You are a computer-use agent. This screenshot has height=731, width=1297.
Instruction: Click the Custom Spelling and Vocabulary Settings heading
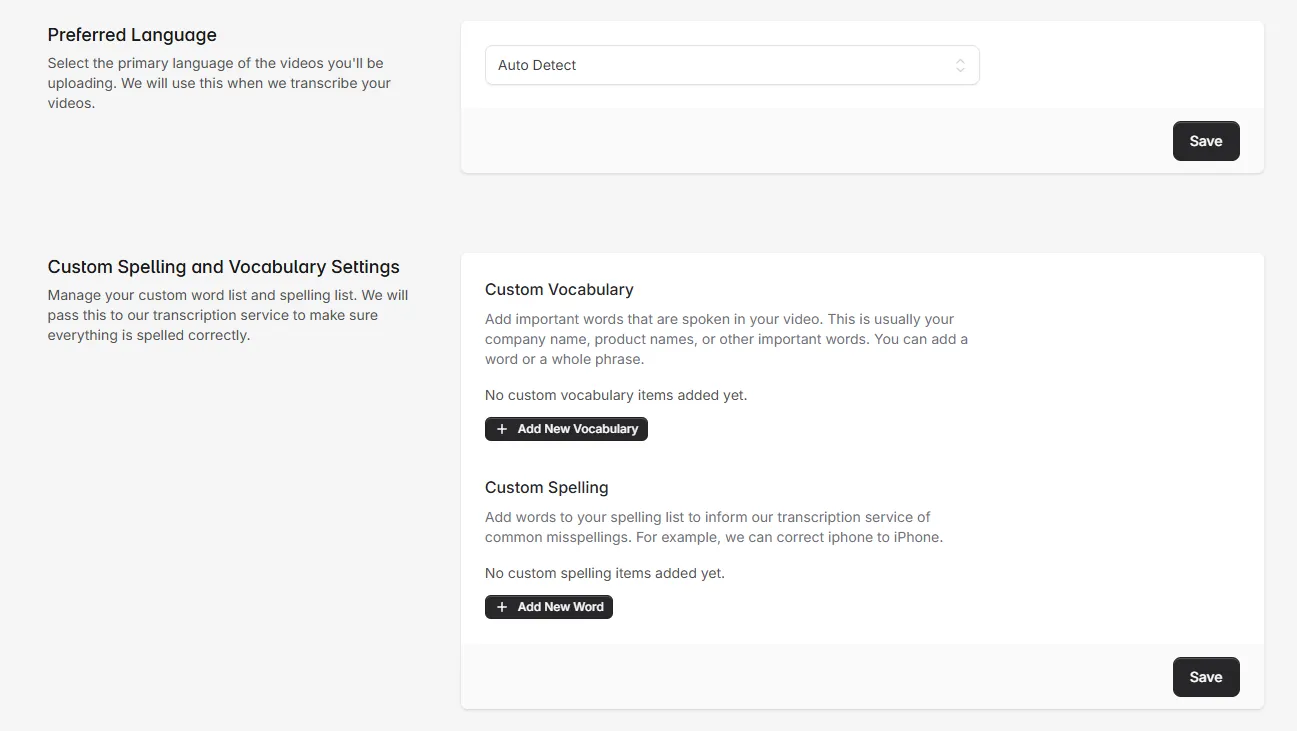pos(224,267)
